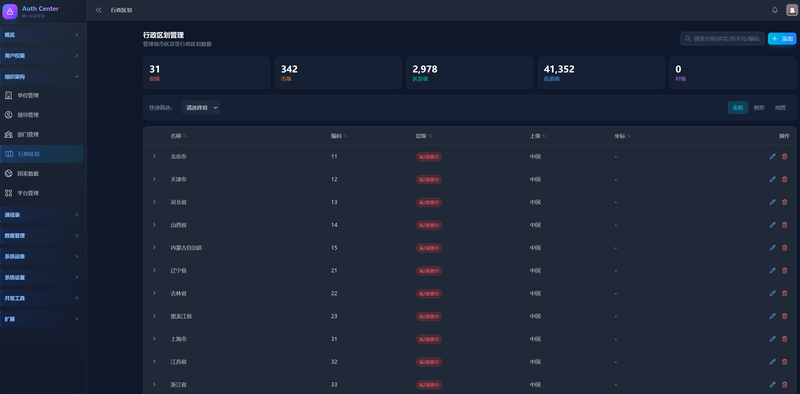Expand the 数据管理 sidebar group
This screenshot has width=800, height=394.
point(42,236)
